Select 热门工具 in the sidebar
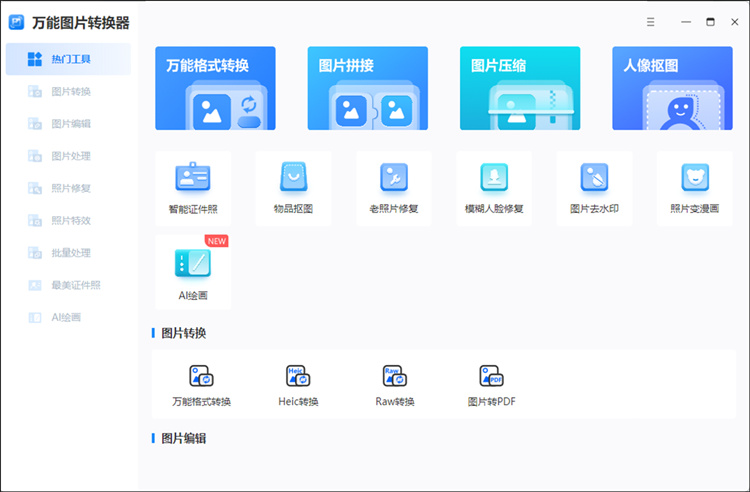750x492 pixels. pos(68,59)
